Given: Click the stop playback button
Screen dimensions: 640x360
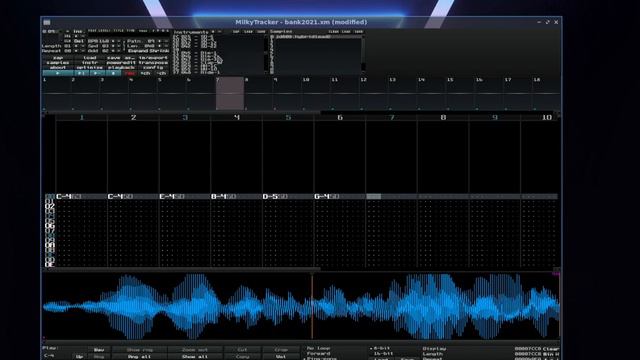Looking at the screenshot, I should [x=113, y=73].
